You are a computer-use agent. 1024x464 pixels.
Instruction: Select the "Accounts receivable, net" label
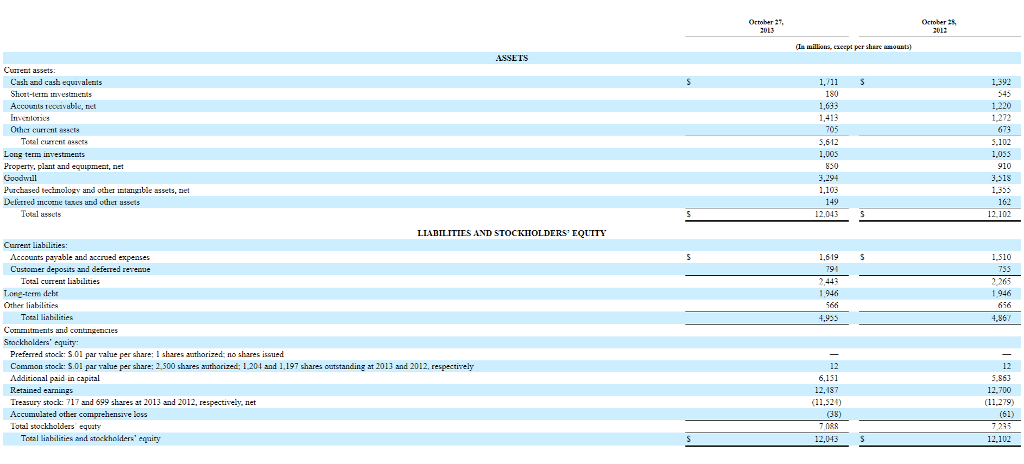click(x=54, y=106)
